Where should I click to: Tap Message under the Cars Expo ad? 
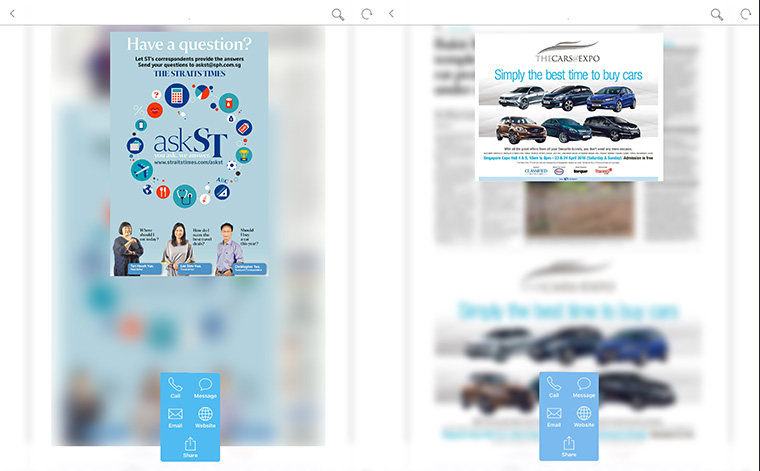[584, 388]
